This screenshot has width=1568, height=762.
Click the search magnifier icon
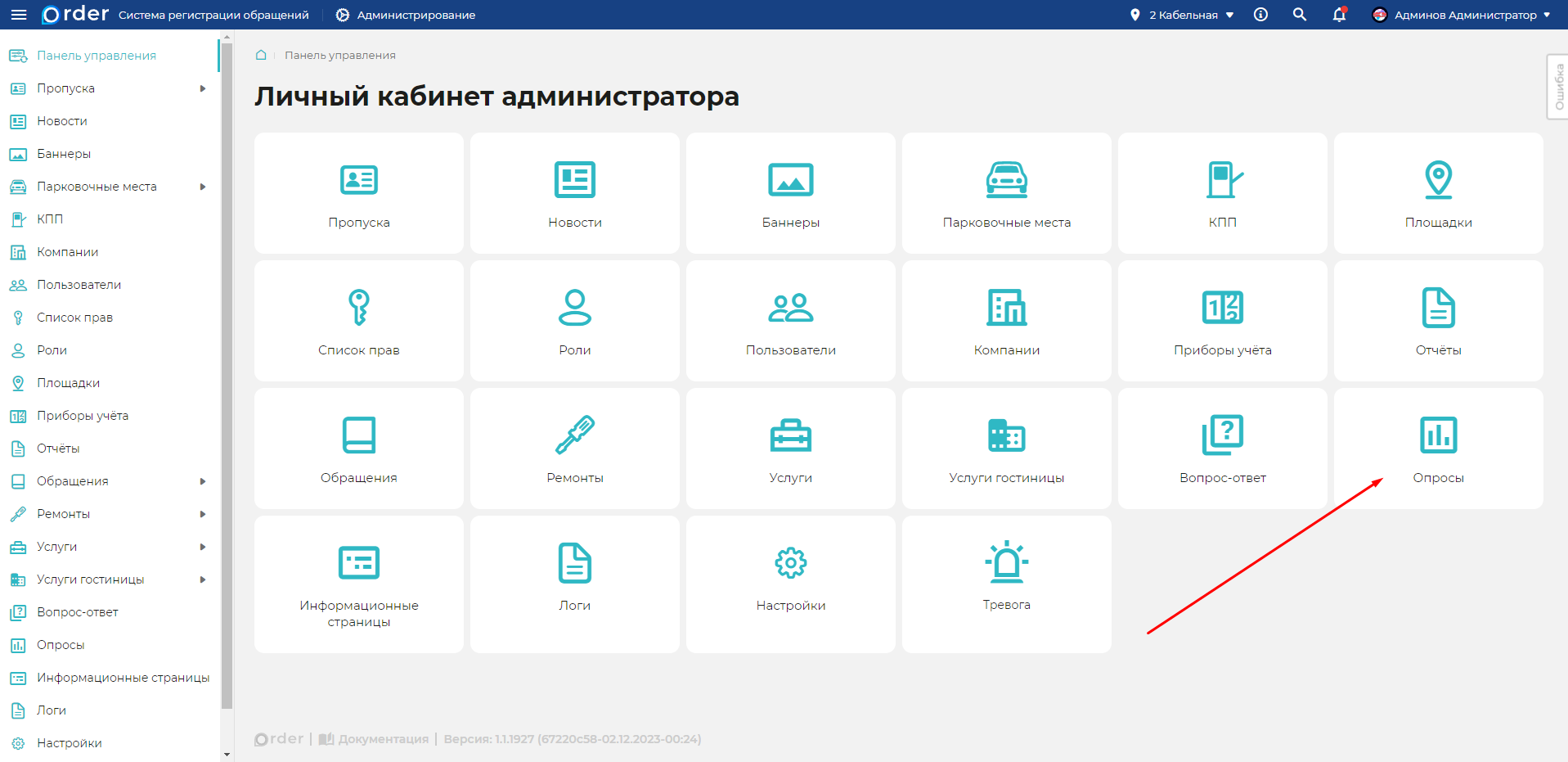1299,15
